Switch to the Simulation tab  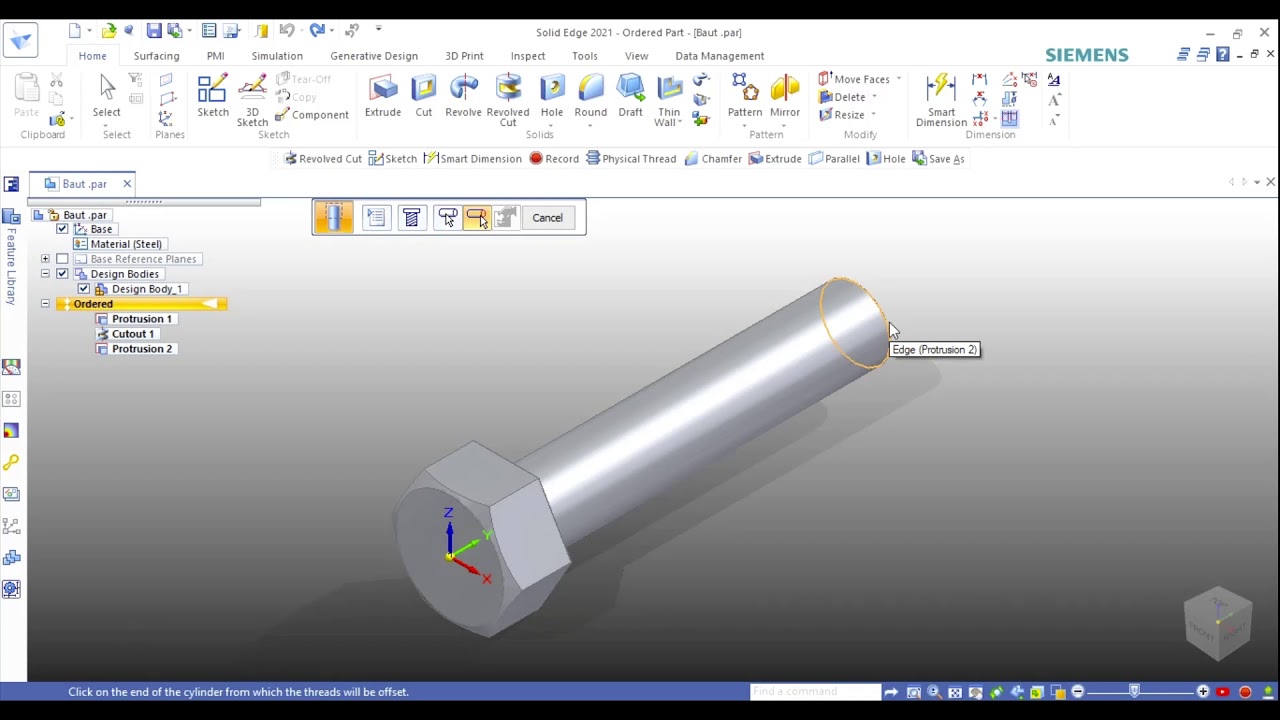(277, 56)
